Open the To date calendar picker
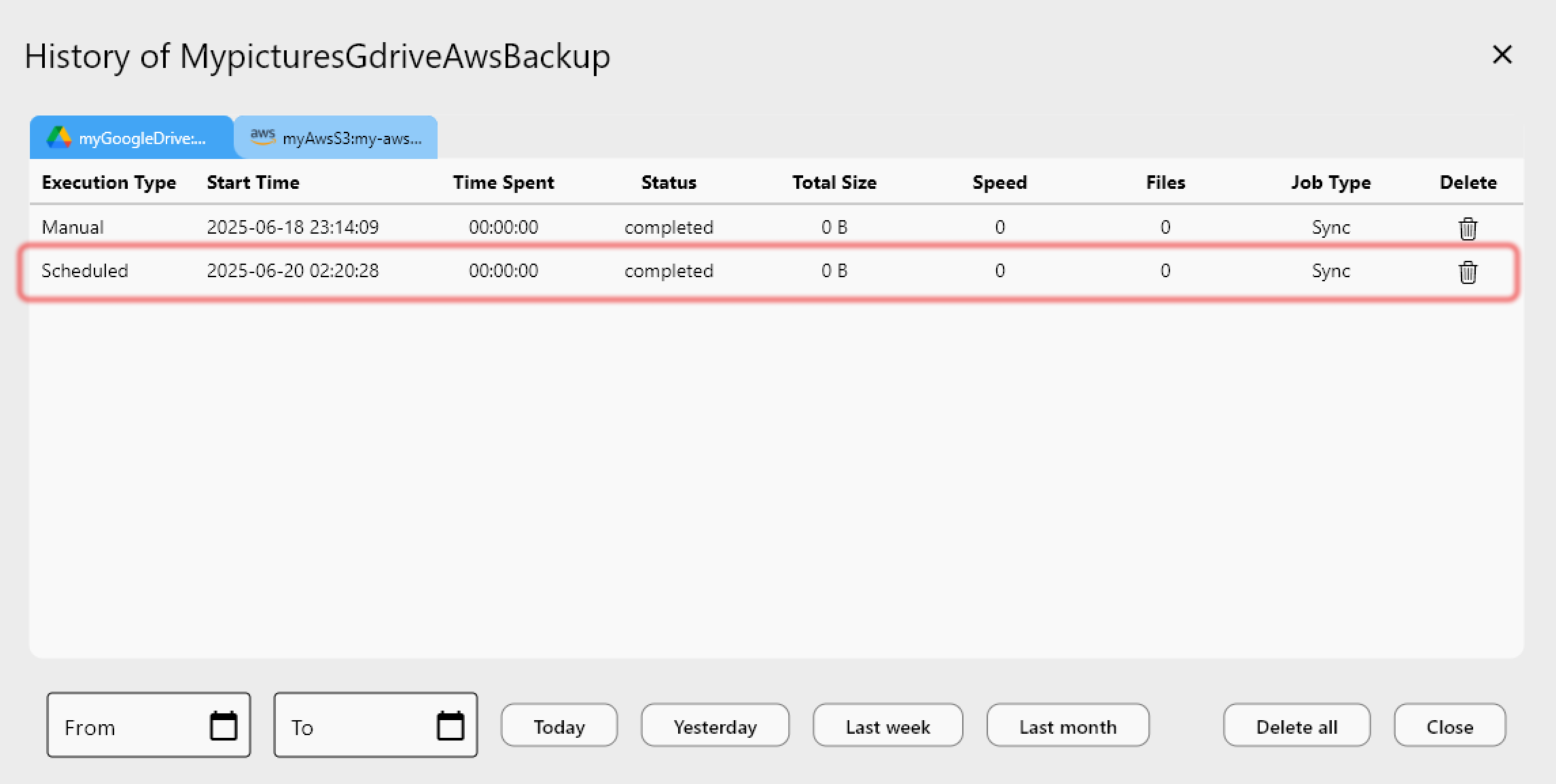This screenshot has width=1556, height=784. 450,726
